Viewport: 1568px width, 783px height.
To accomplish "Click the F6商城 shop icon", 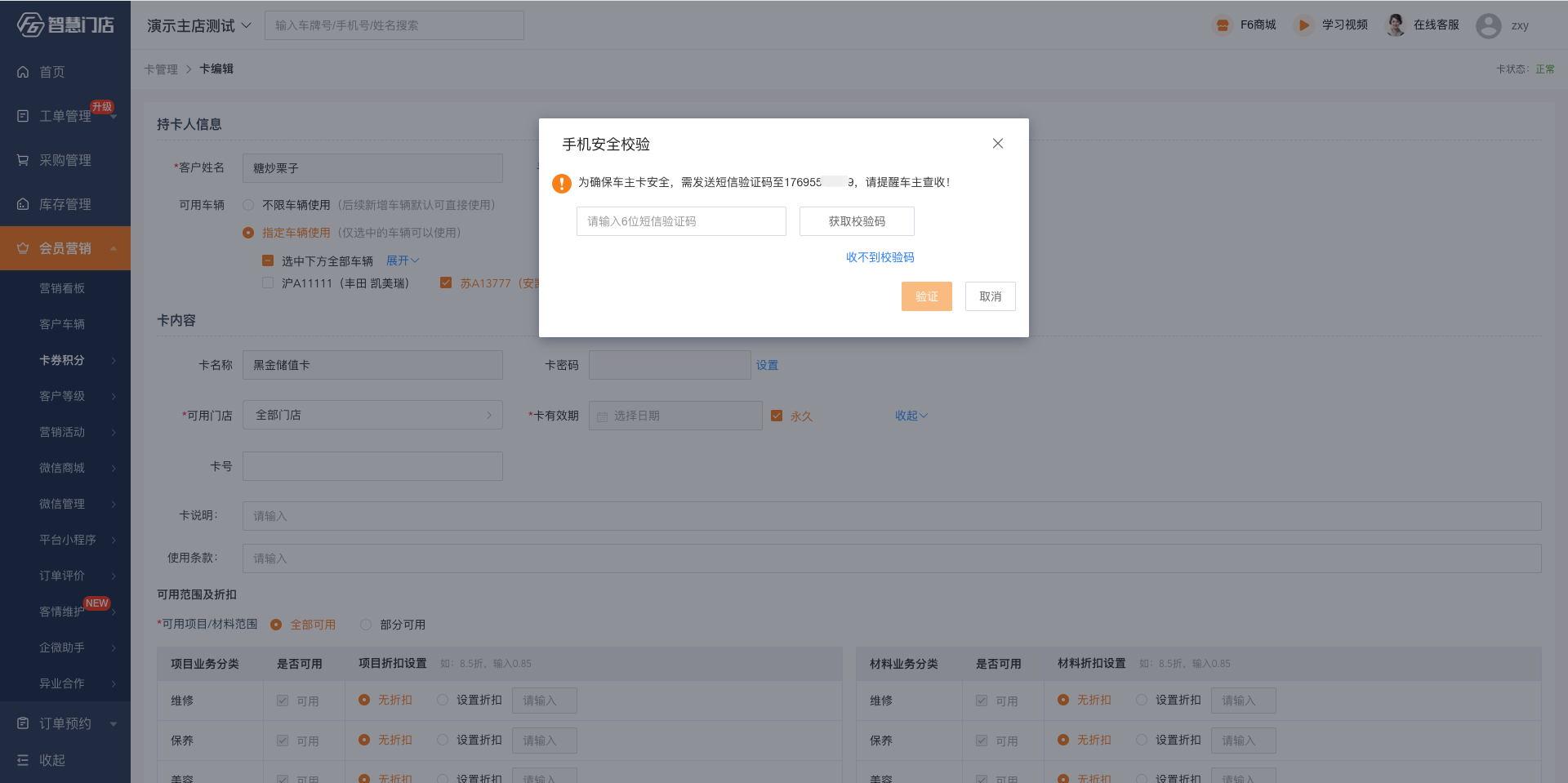I will click(1222, 25).
